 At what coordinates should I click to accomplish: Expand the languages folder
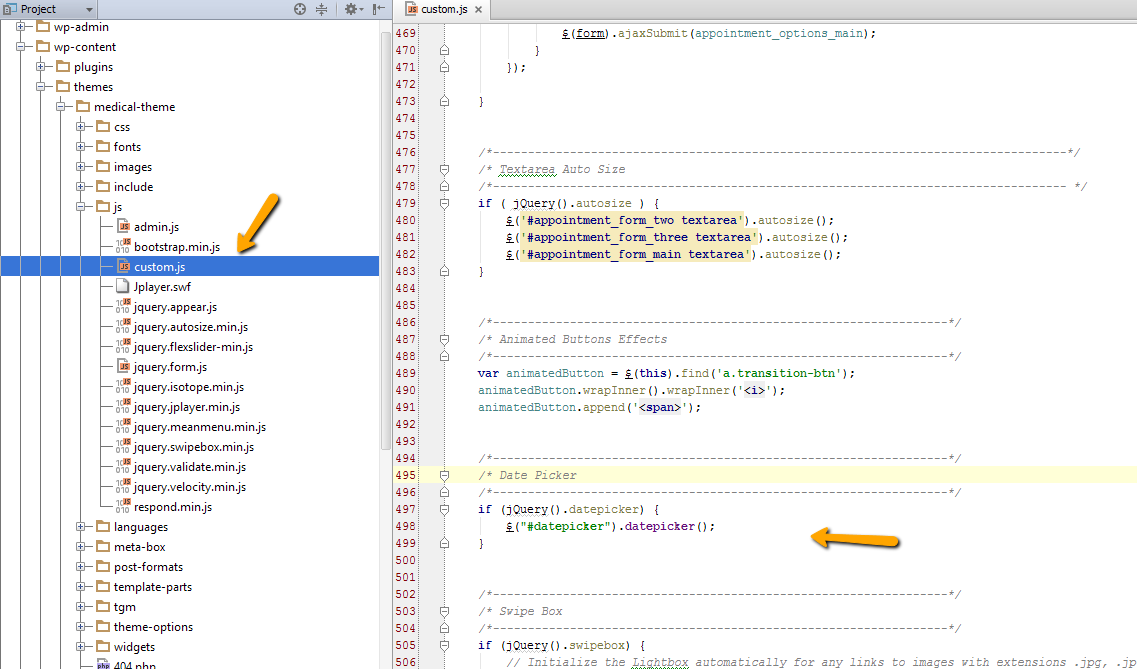[x=80, y=527]
